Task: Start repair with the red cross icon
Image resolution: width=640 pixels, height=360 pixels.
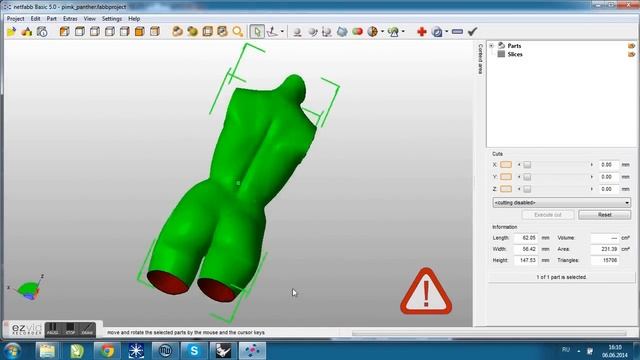Action: [422, 31]
